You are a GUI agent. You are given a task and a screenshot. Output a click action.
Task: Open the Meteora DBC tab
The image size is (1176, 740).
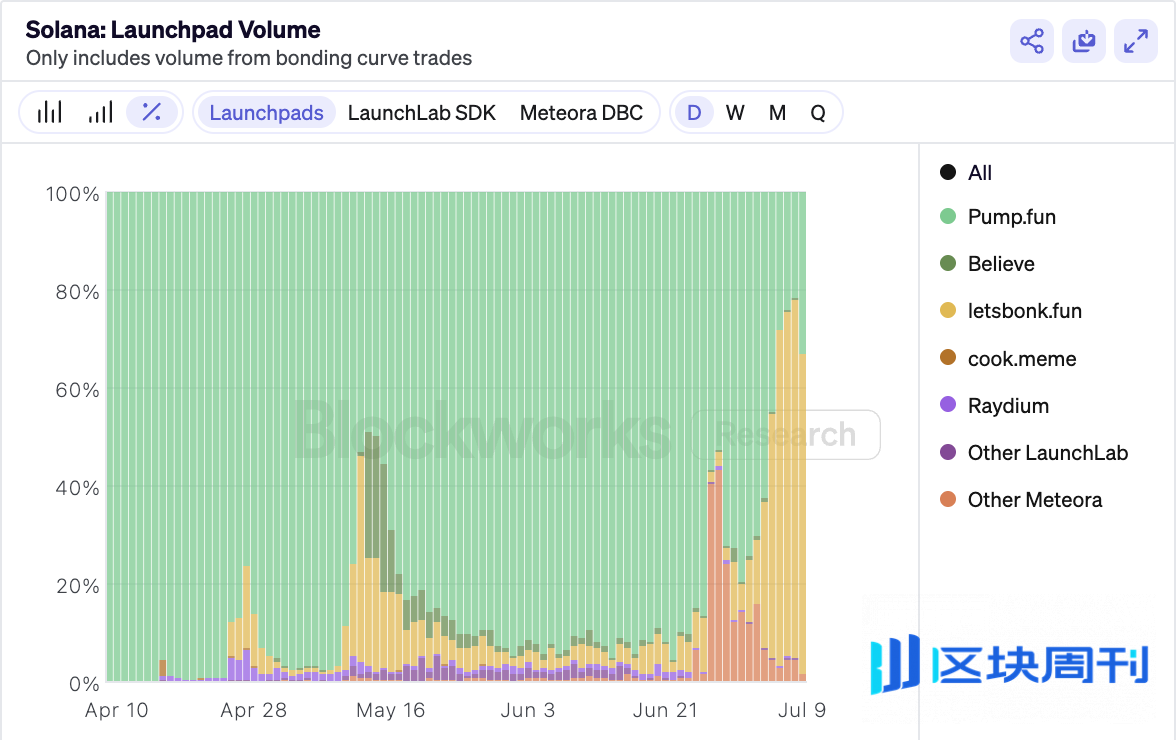click(x=581, y=112)
